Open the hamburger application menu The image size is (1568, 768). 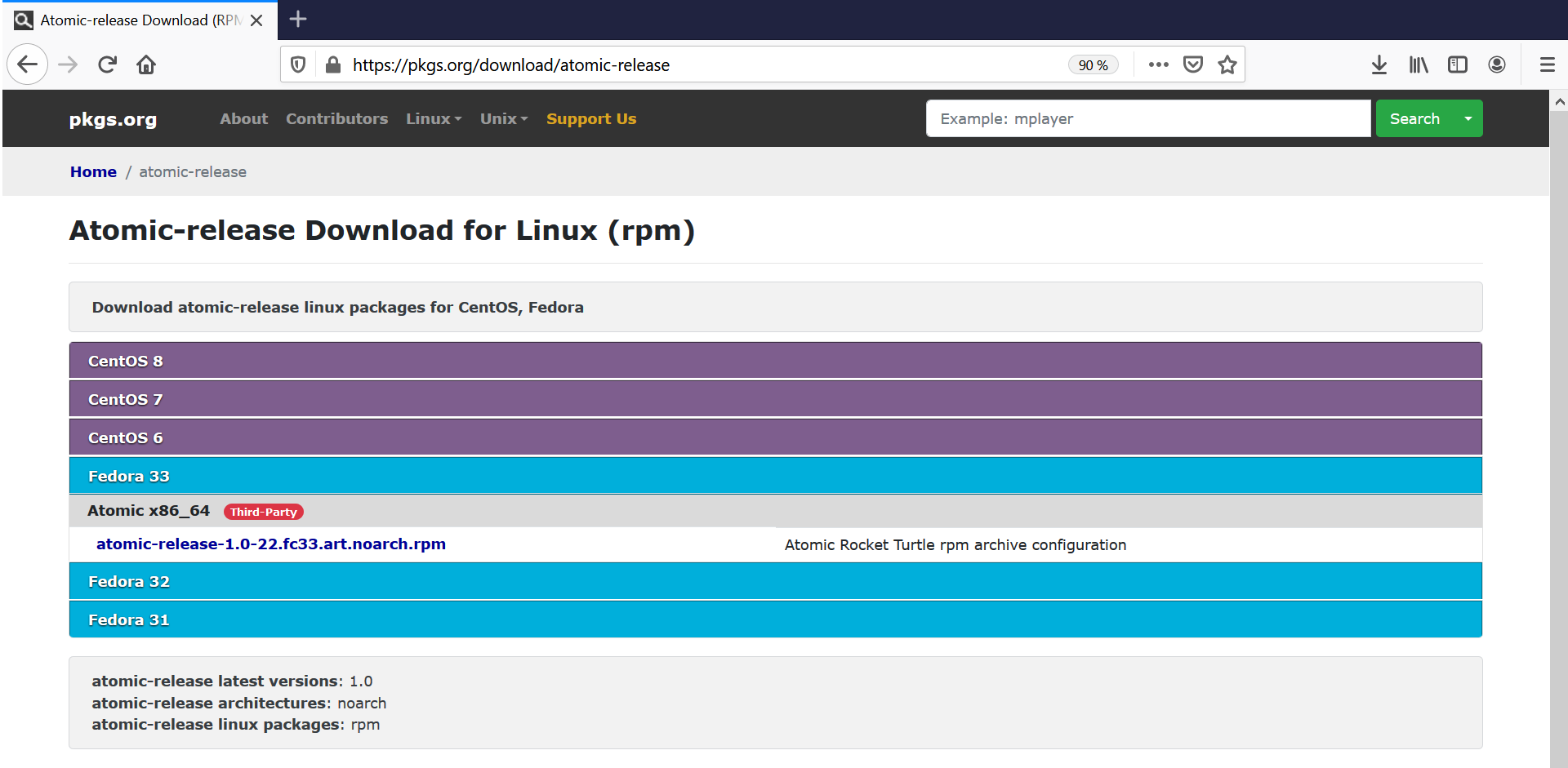[1547, 64]
